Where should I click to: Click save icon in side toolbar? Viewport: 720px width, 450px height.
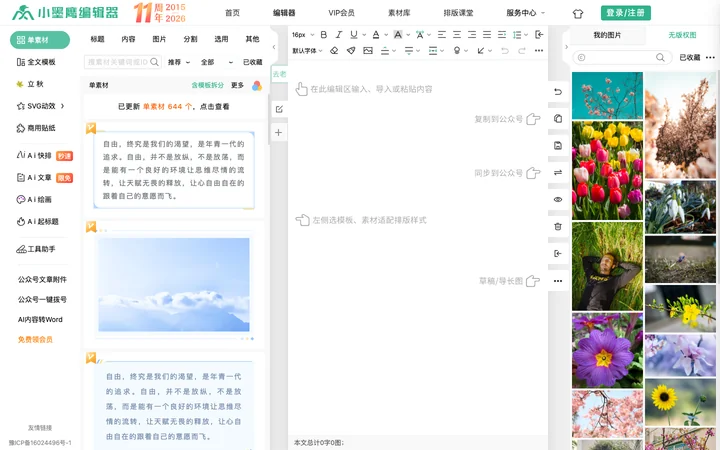558,146
